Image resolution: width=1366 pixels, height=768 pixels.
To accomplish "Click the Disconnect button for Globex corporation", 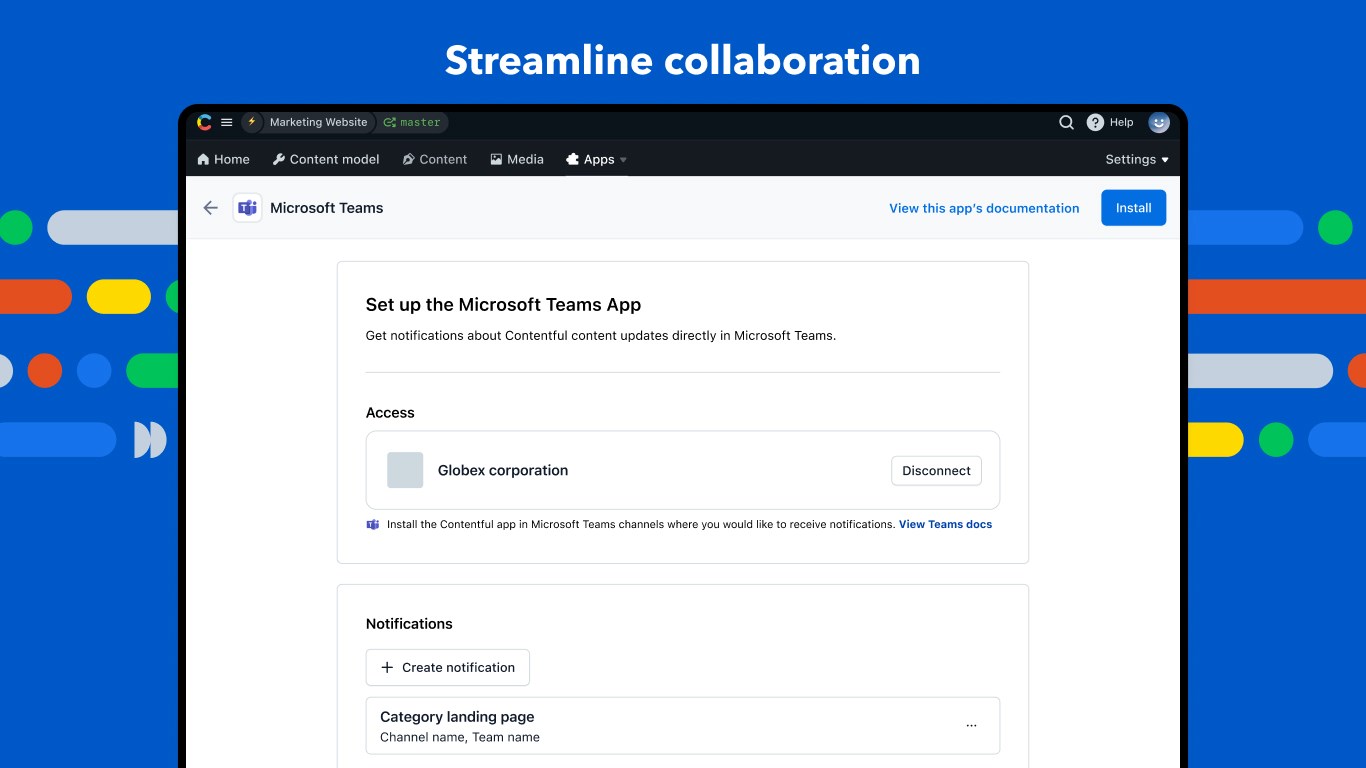I will coord(936,471).
